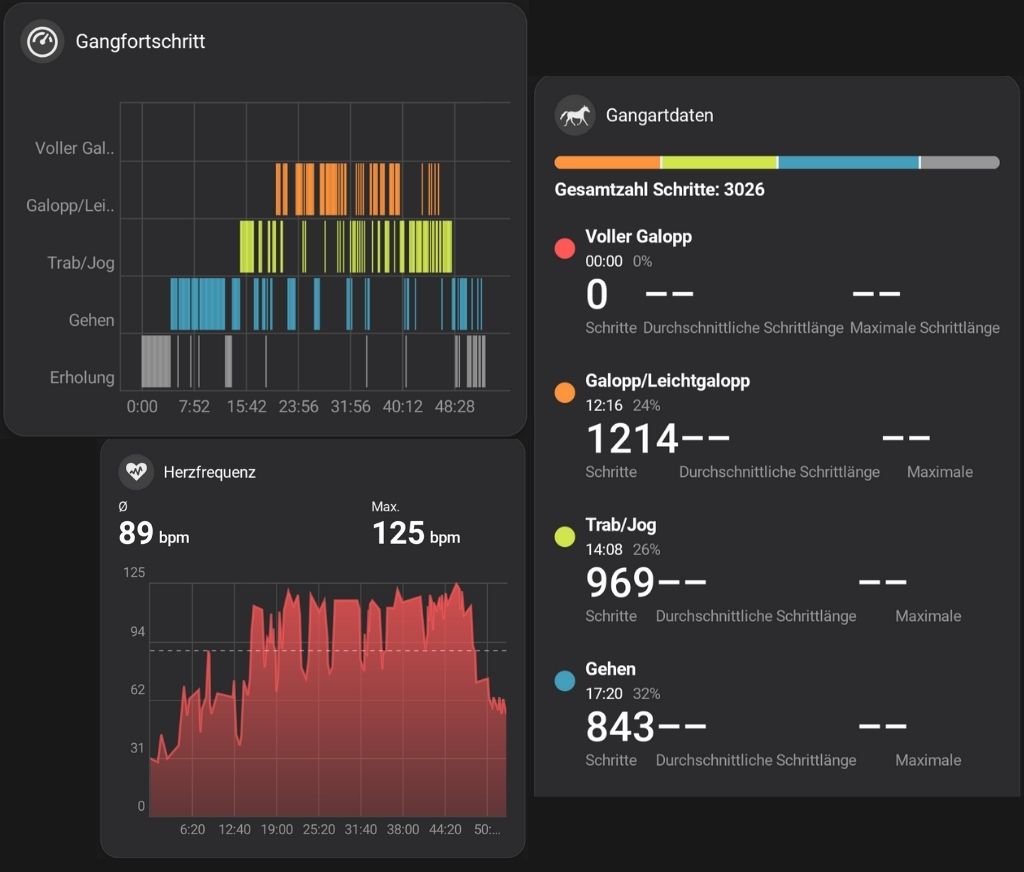Click the green segment of the gait distribution bar
The height and width of the screenshot is (872, 1024).
[x=719, y=162]
